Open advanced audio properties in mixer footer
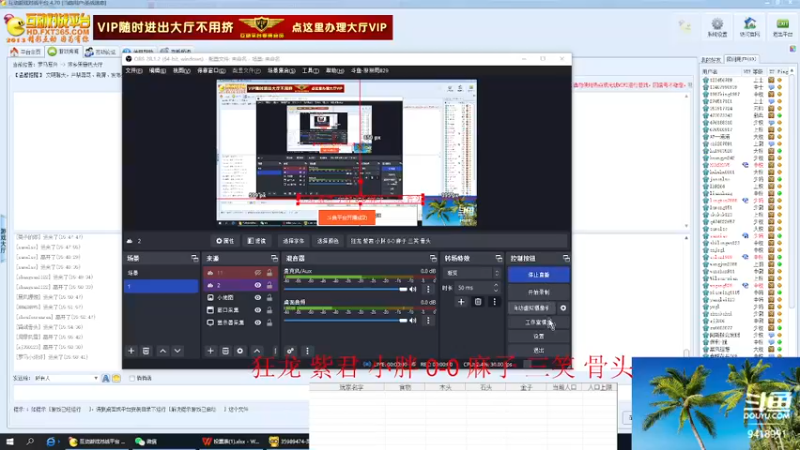 tap(290, 351)
